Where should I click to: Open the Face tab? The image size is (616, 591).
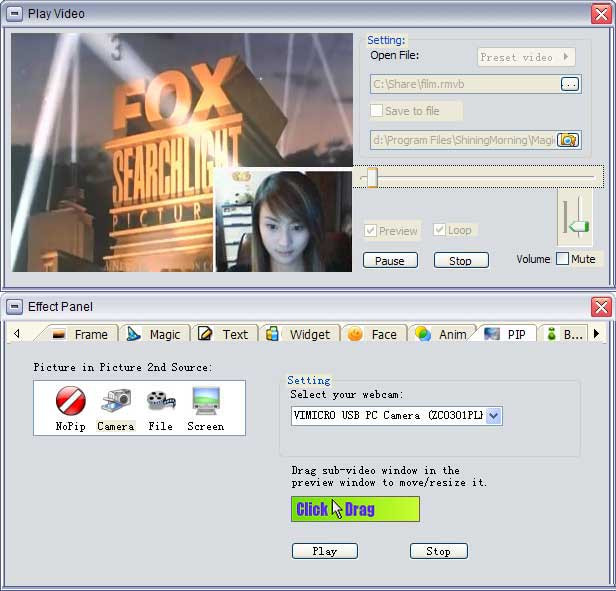point(373,334)
